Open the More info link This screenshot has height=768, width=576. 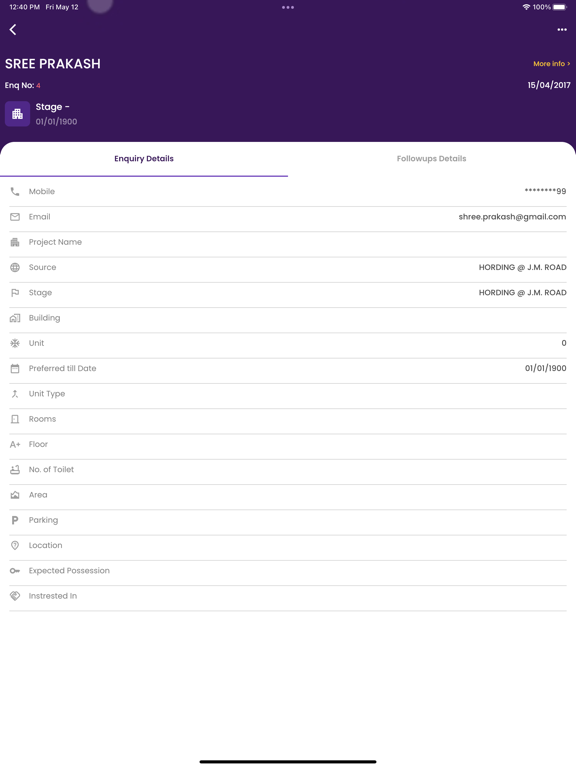pyautogui.click(x=552, y=64)
